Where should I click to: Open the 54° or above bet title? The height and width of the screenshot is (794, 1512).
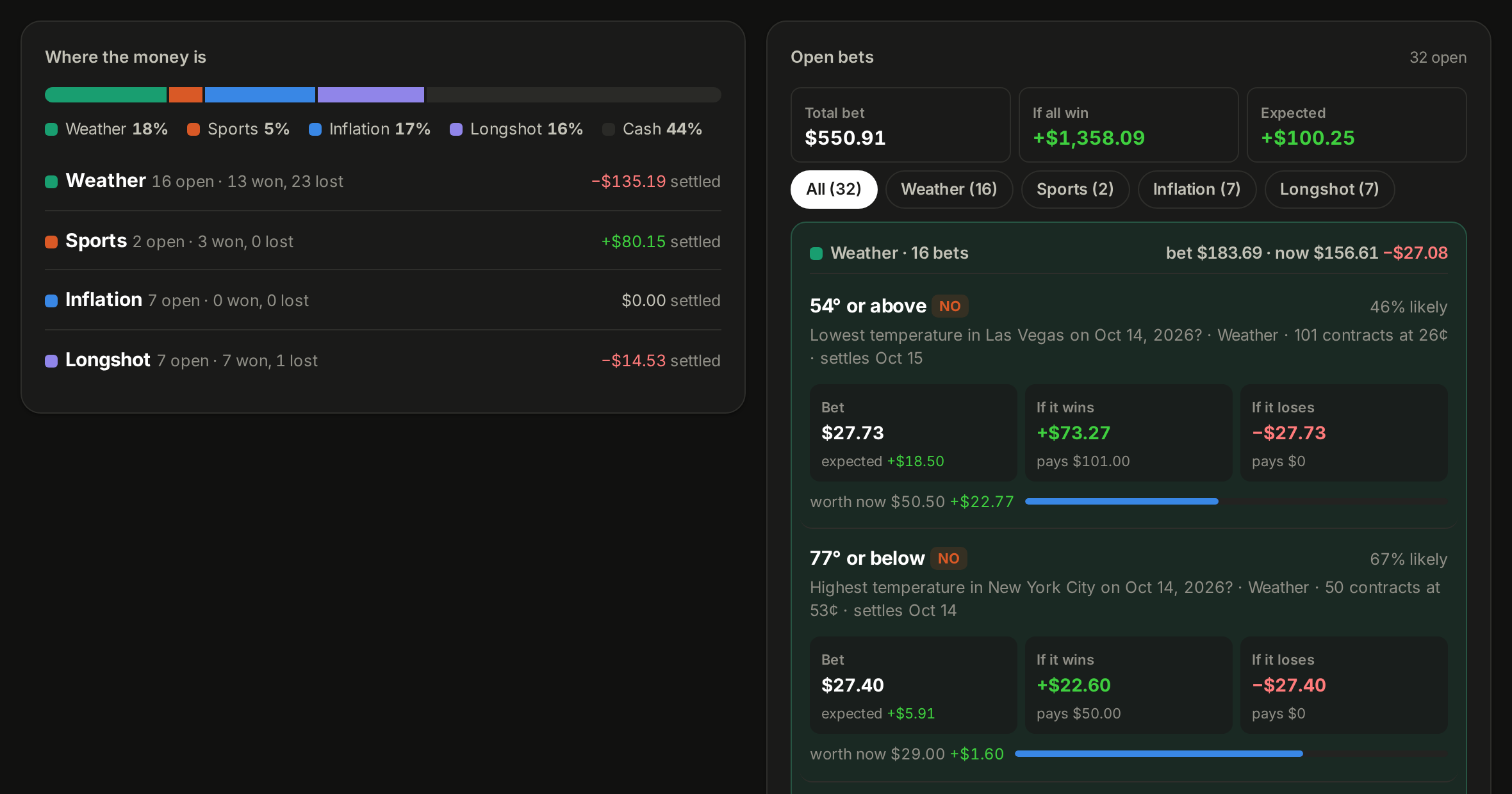coord(867,306)
